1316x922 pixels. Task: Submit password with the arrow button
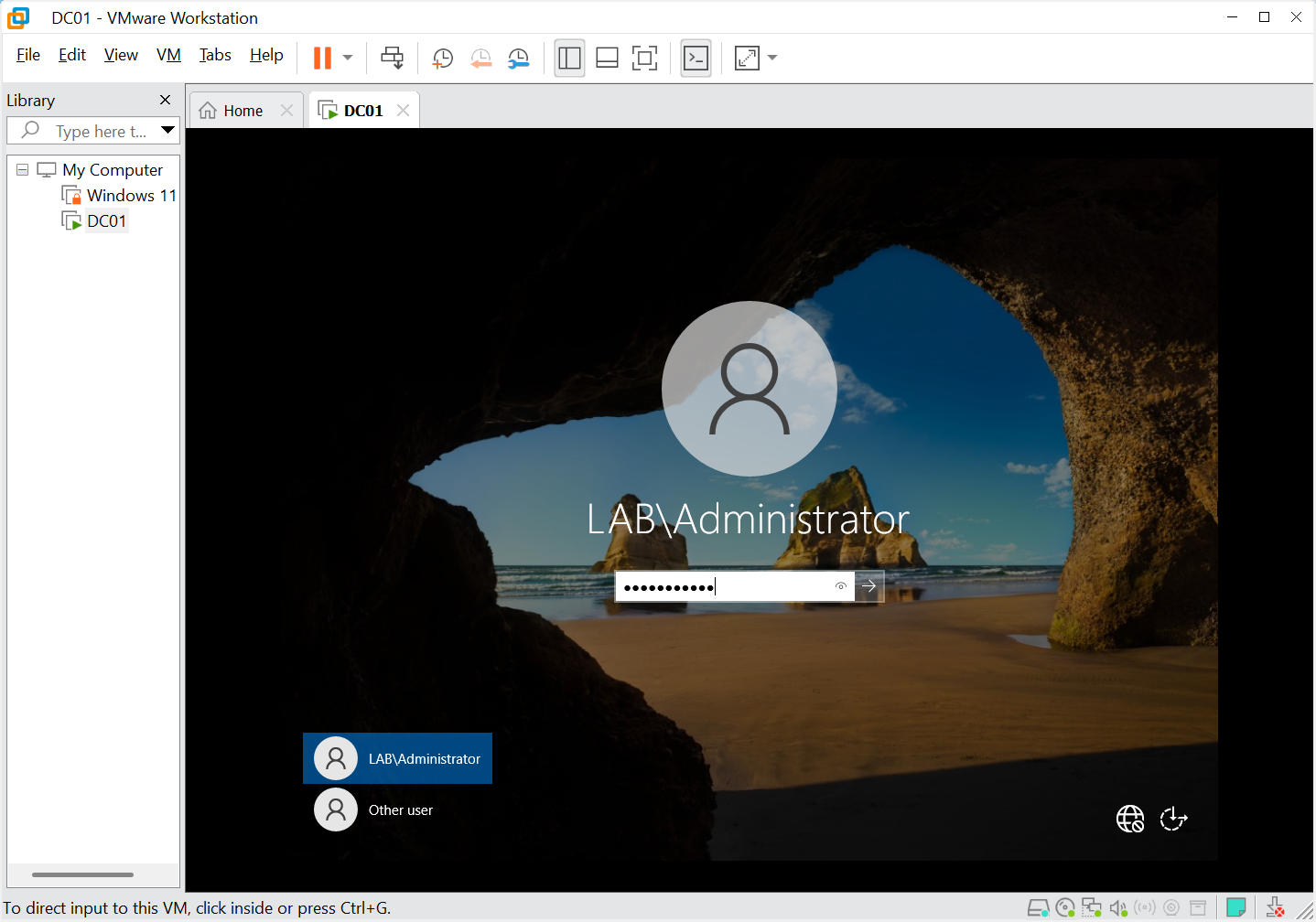[869, 586]
